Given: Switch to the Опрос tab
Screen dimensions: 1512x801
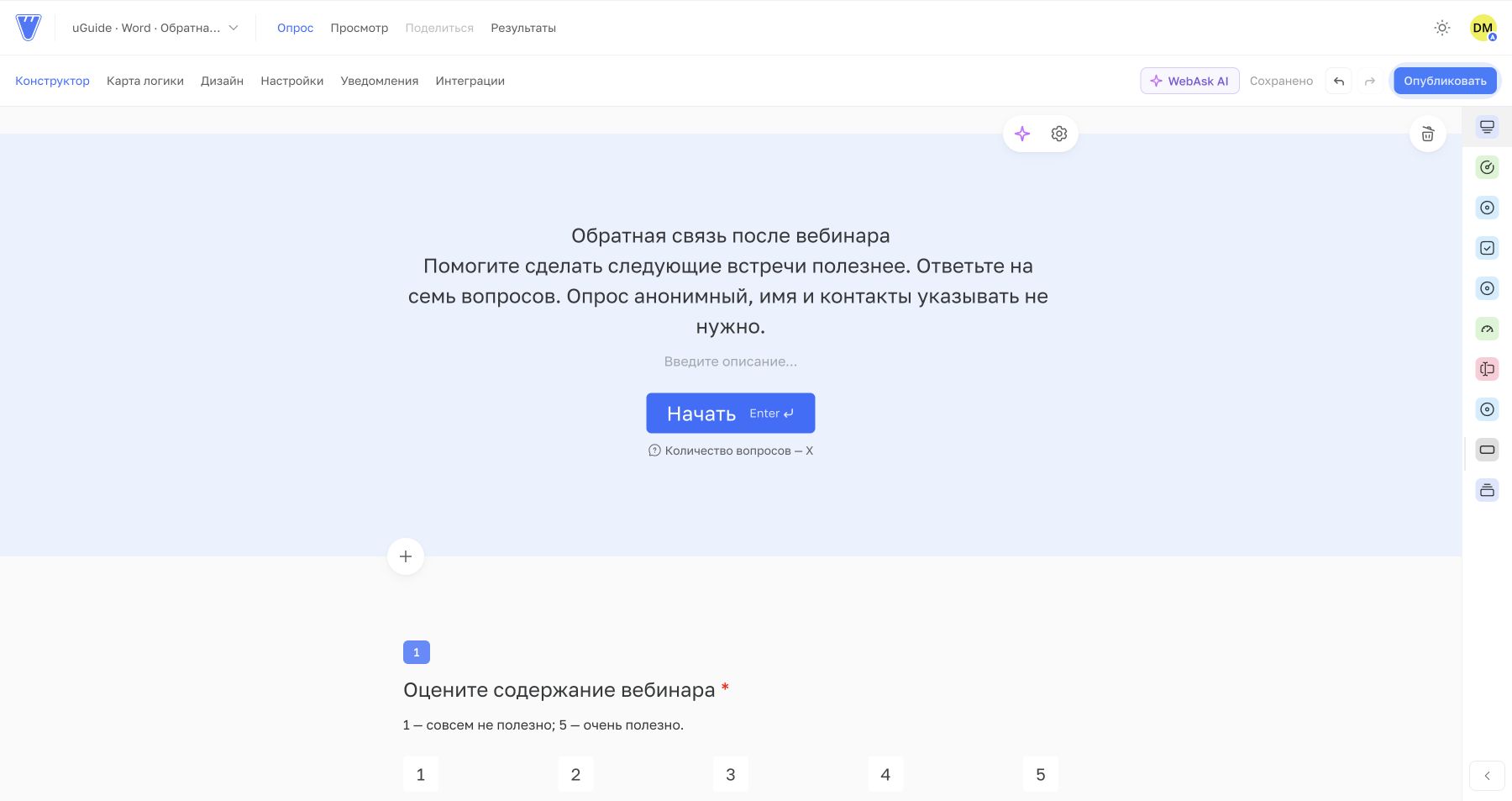Looking at the screenshot, I should (x=295, y=28).
